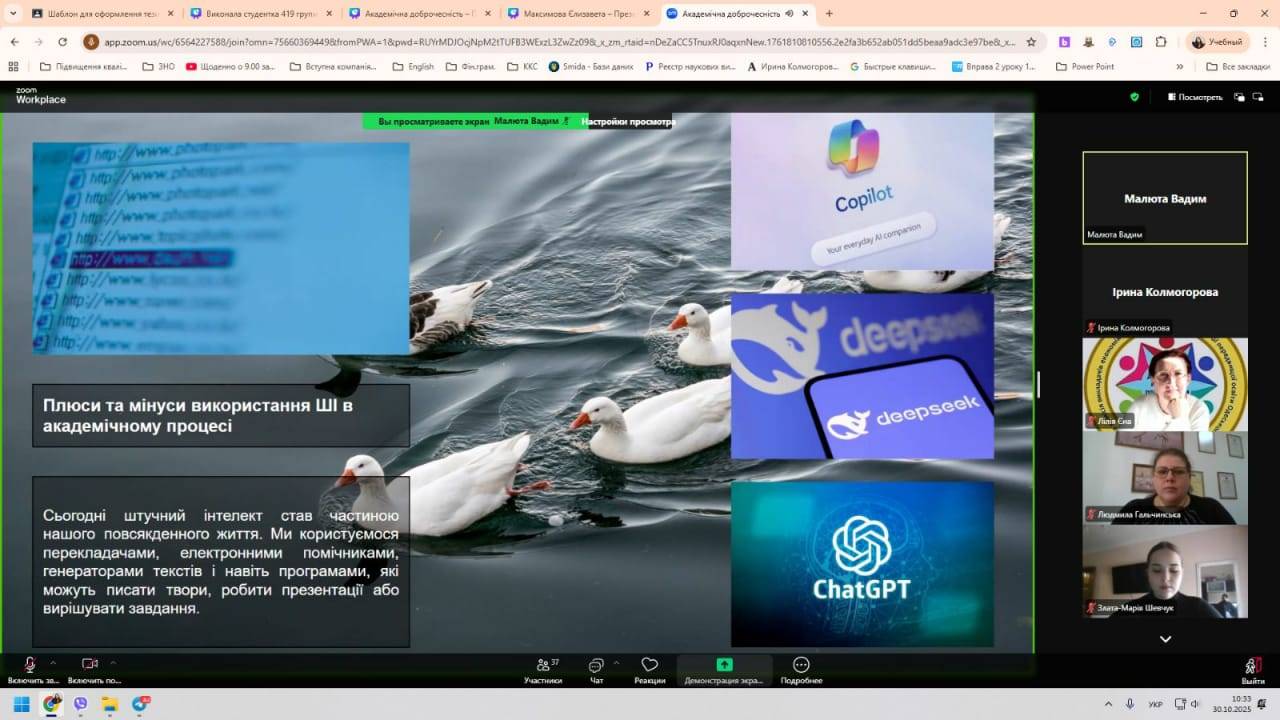Turn on the video camera

click(x=90, y=666)
